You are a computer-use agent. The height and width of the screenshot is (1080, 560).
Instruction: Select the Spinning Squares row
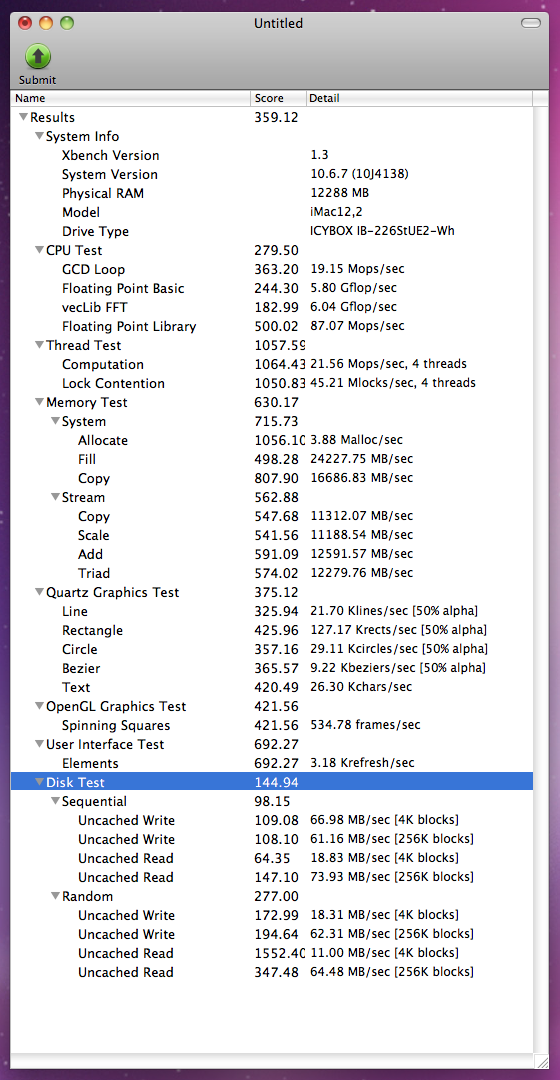pyautogui.click(x=271, y=725)
